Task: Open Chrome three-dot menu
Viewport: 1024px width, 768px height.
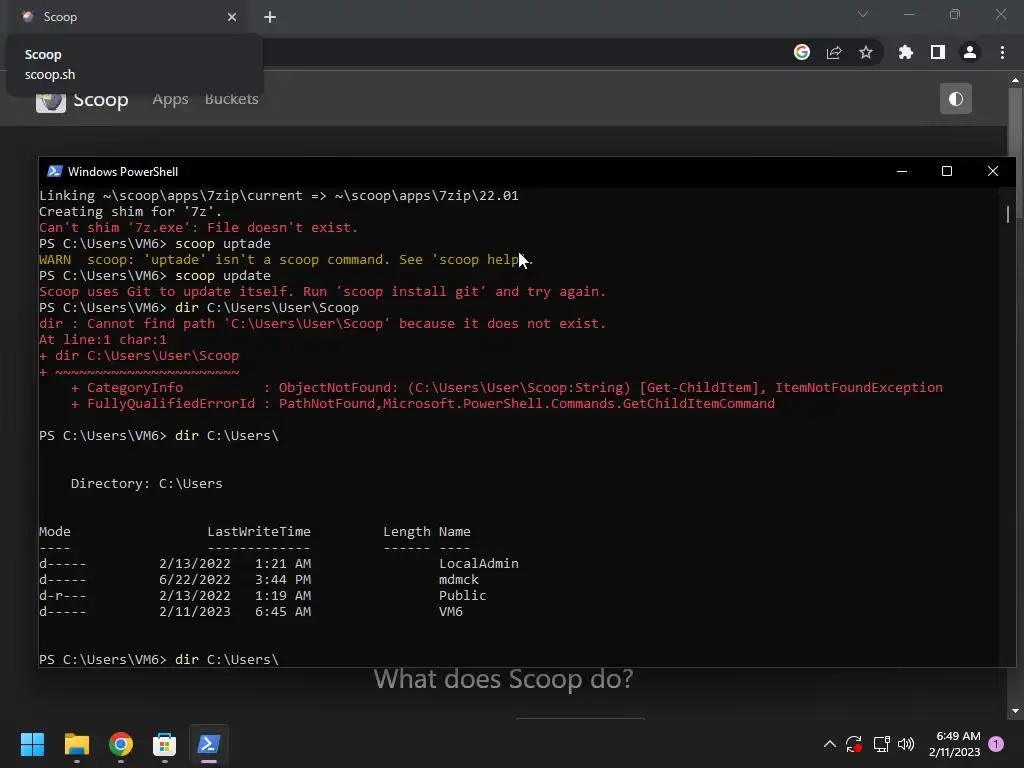Action: [1002, 52]
